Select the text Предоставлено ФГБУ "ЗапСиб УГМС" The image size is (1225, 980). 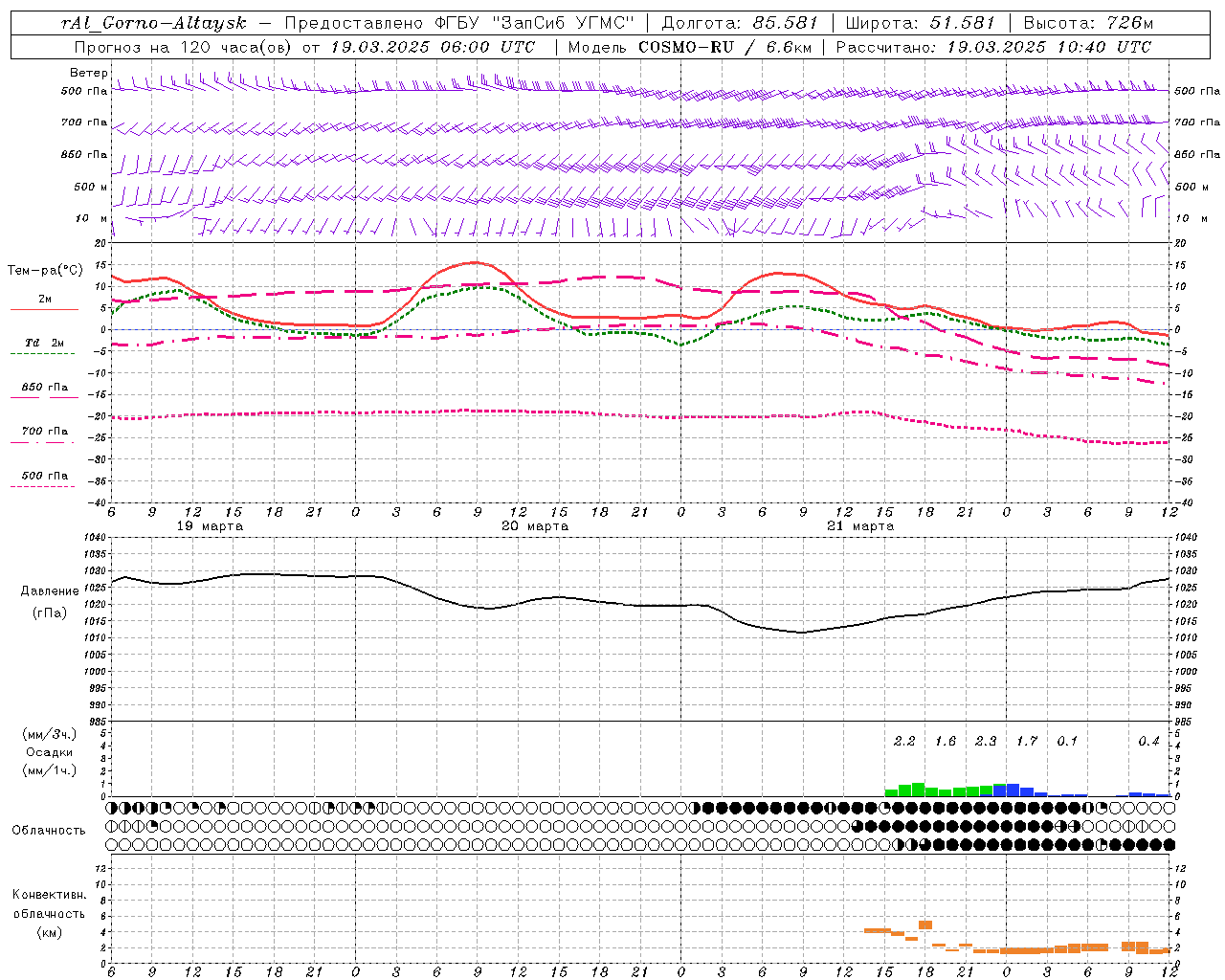(460, 23)
